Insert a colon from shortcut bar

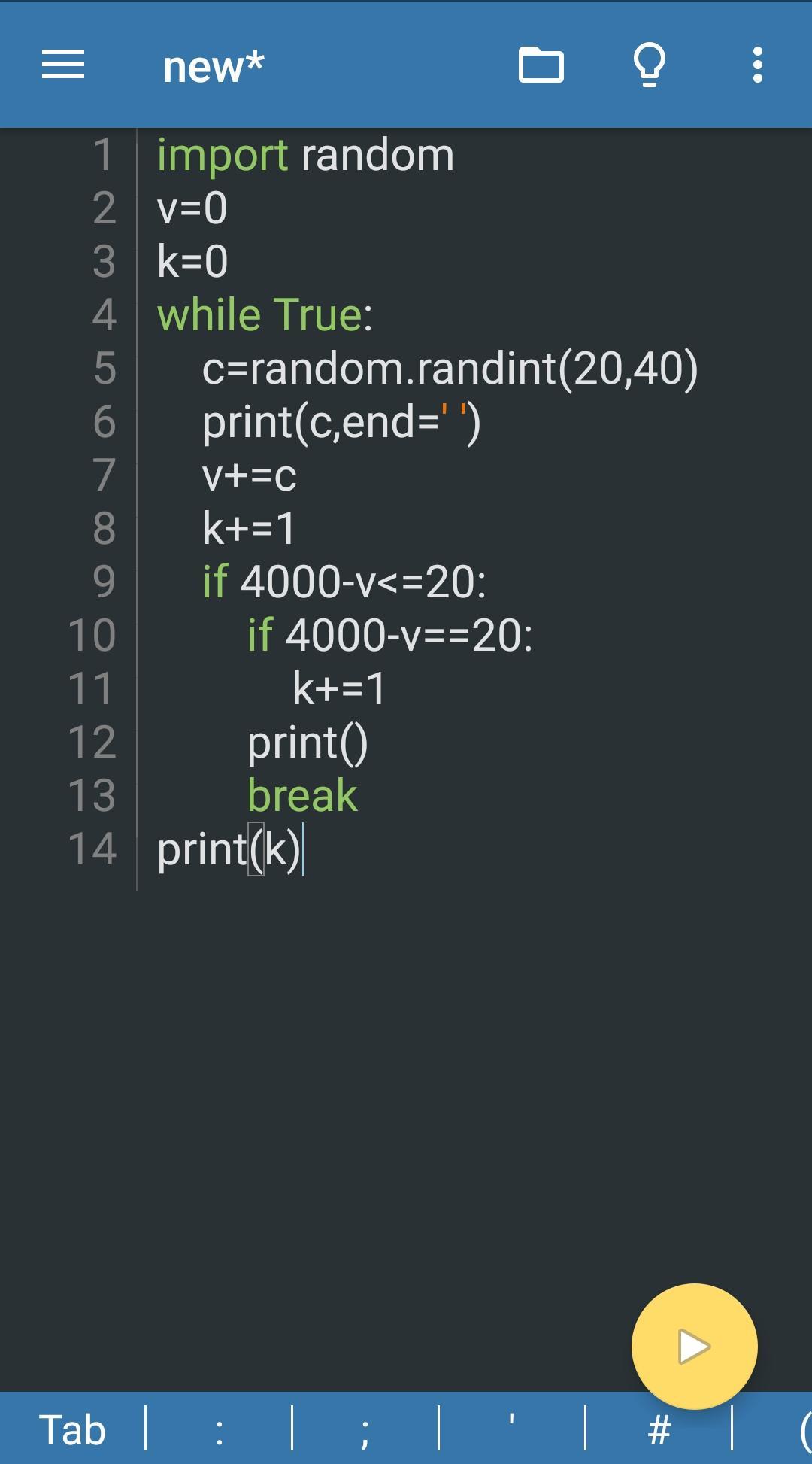tap(219, 1429)
